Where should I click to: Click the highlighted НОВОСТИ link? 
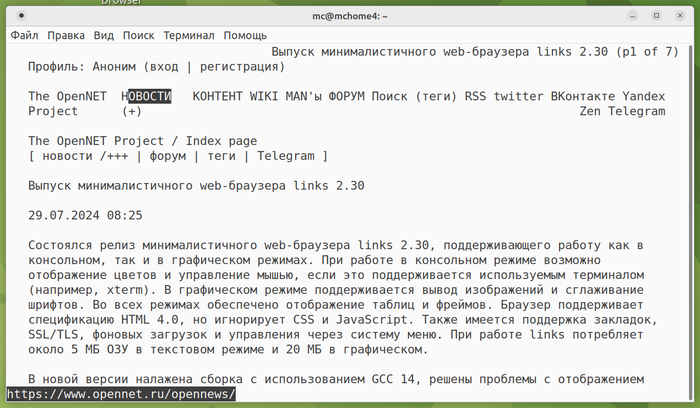[146, 96]
